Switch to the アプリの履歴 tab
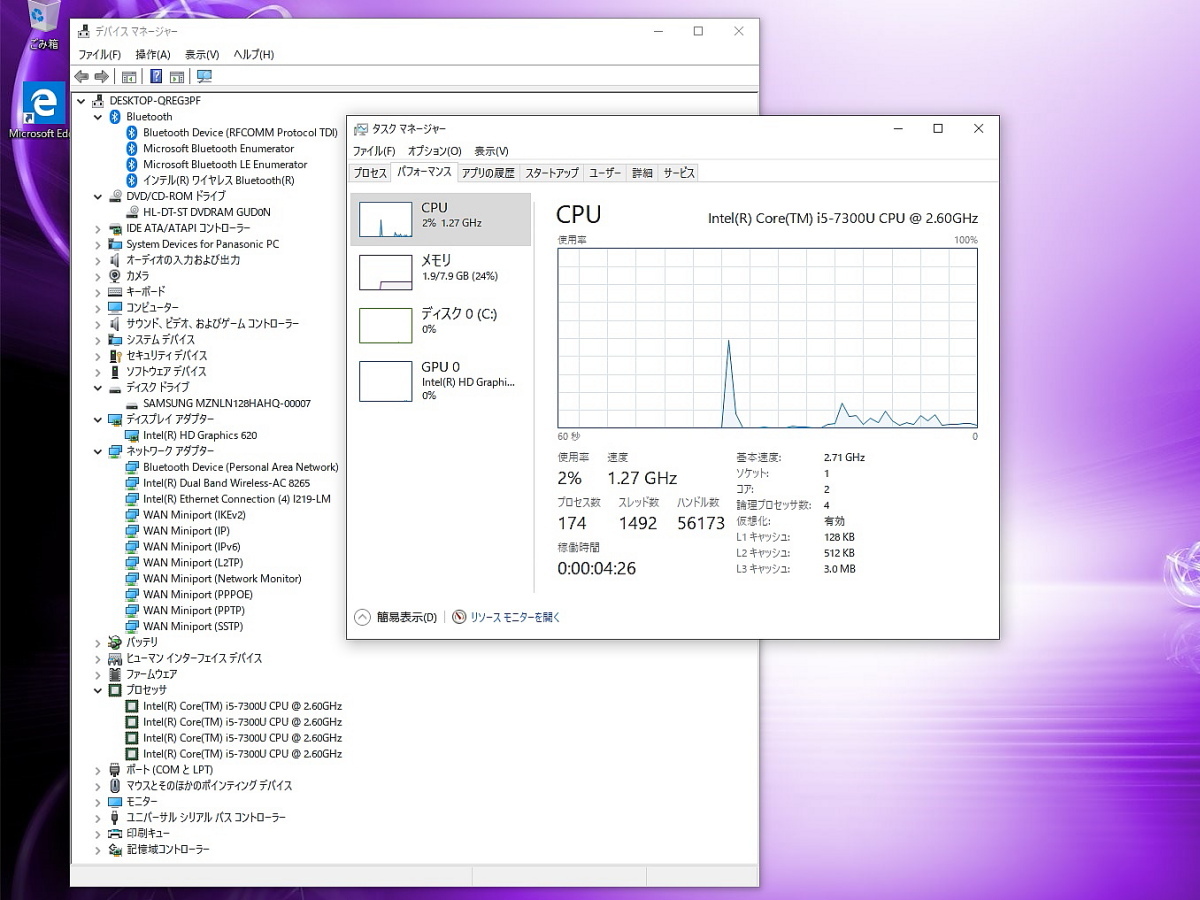 point(488,173)
